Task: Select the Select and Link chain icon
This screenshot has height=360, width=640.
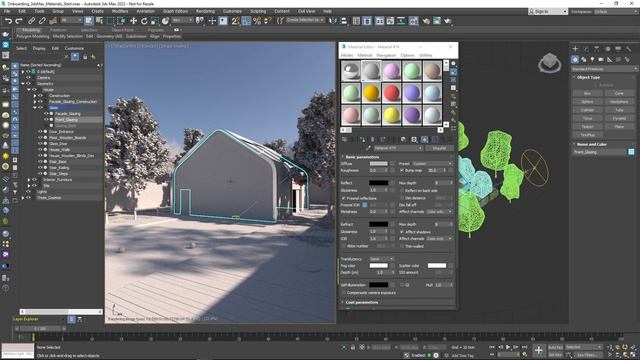Action: 31,21
